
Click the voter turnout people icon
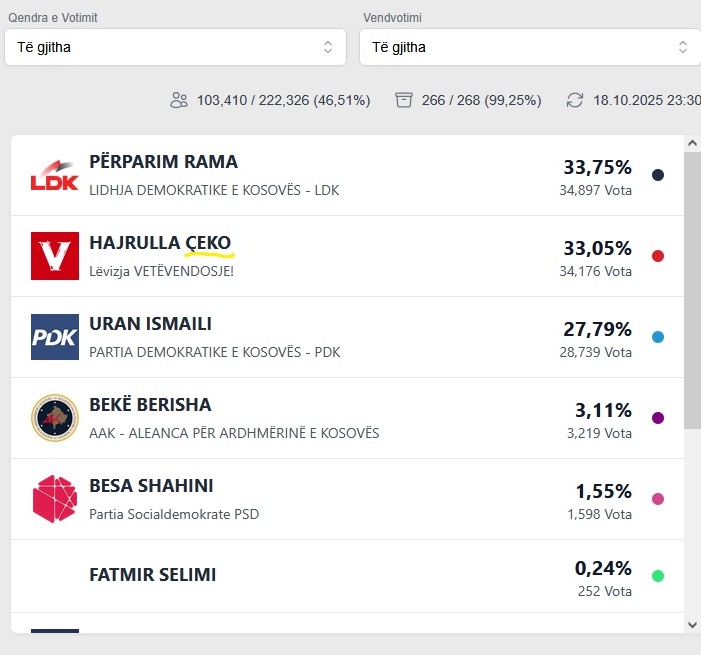[180, 100]
